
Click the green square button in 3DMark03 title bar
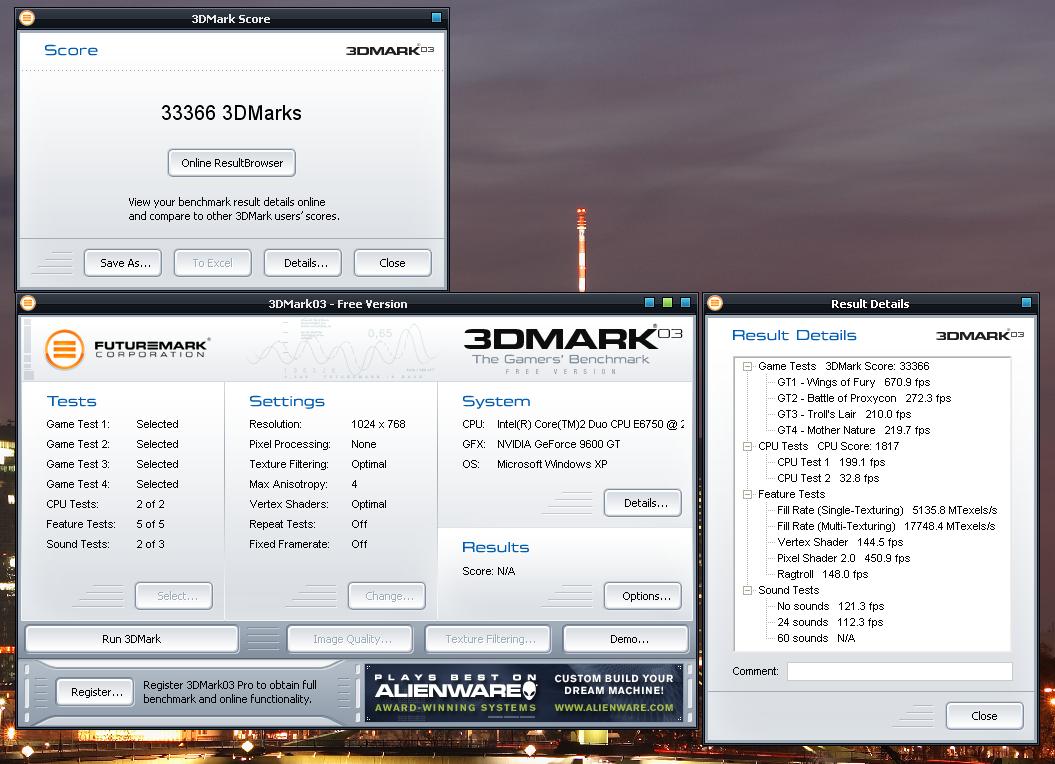[x=667, y=302]
